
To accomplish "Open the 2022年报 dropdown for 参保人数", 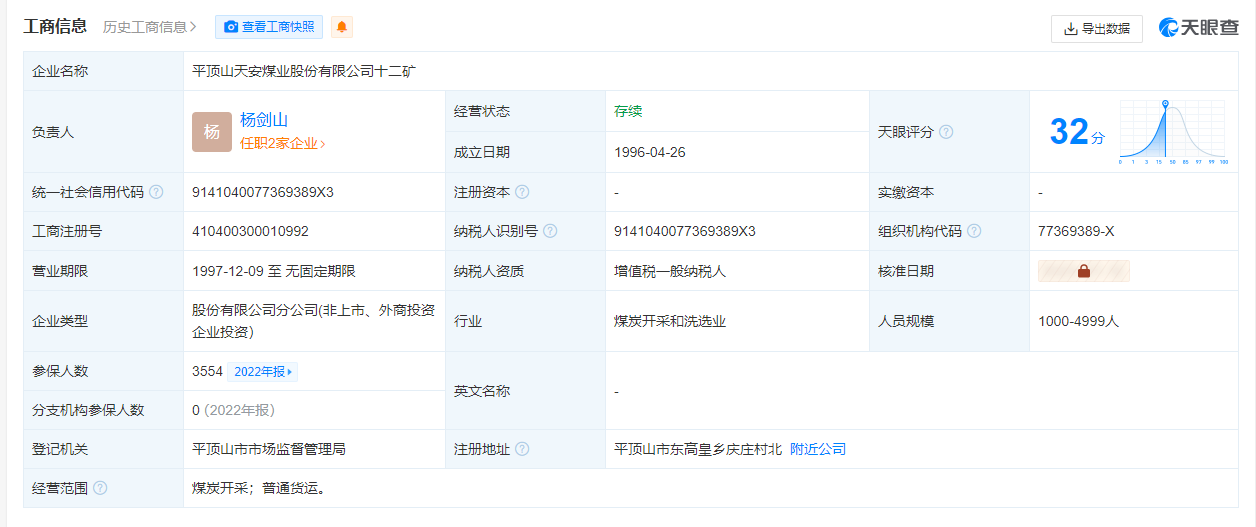I will point(263,372).
